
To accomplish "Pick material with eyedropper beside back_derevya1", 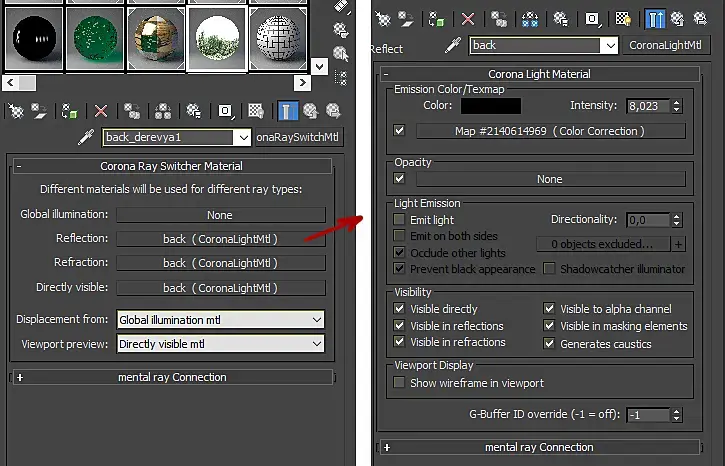I will pos(86,137).
